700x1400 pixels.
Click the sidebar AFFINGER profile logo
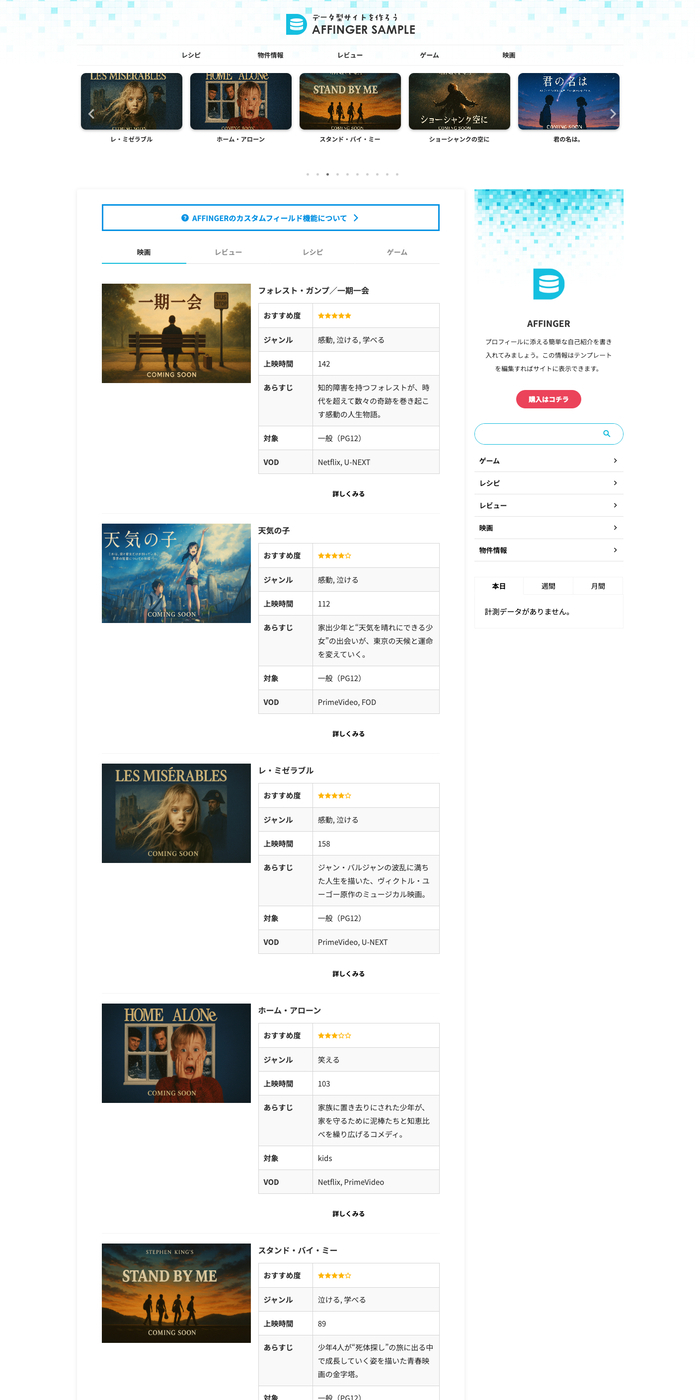[548, 284]
